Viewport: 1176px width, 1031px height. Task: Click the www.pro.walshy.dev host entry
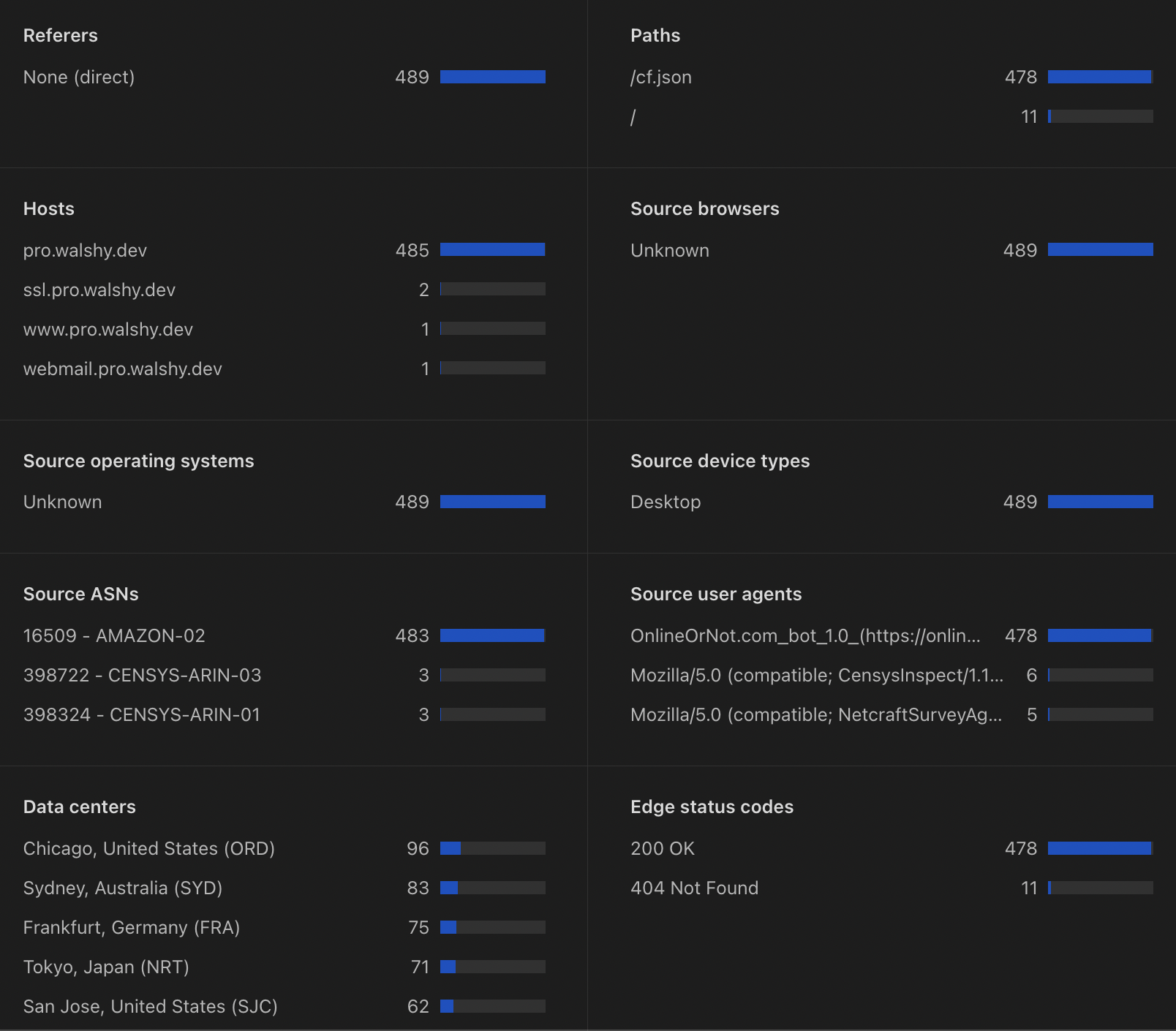(108, 330)
